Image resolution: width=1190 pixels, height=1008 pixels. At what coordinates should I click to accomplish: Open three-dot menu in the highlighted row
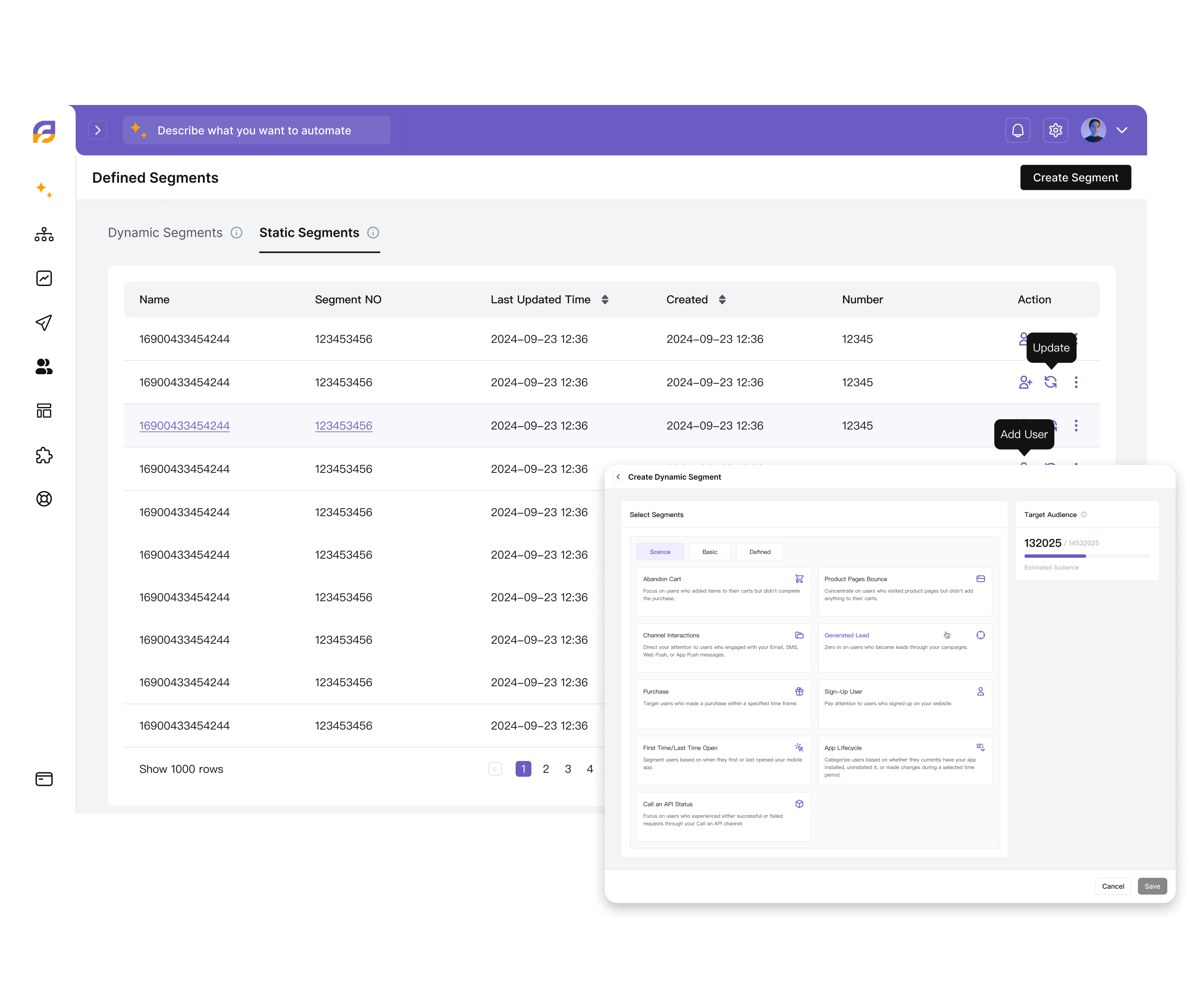[1076, 425]
